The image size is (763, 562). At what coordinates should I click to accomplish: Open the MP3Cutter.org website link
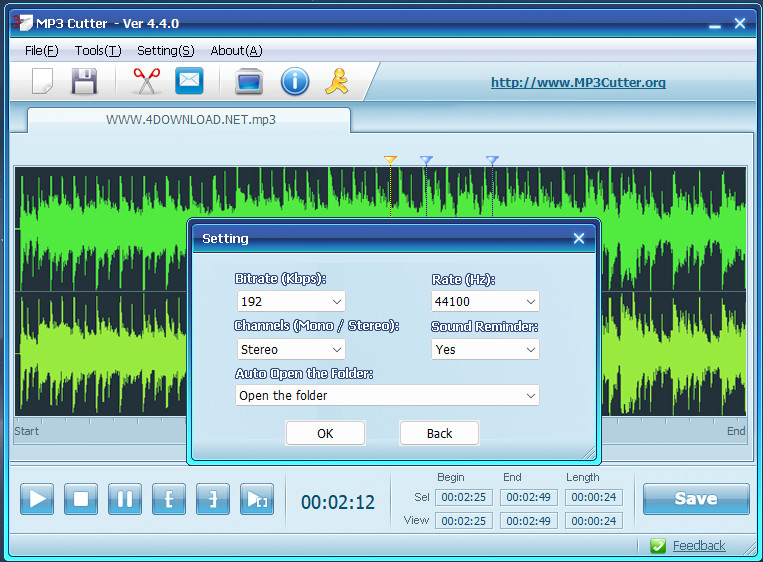click(578, 83)
